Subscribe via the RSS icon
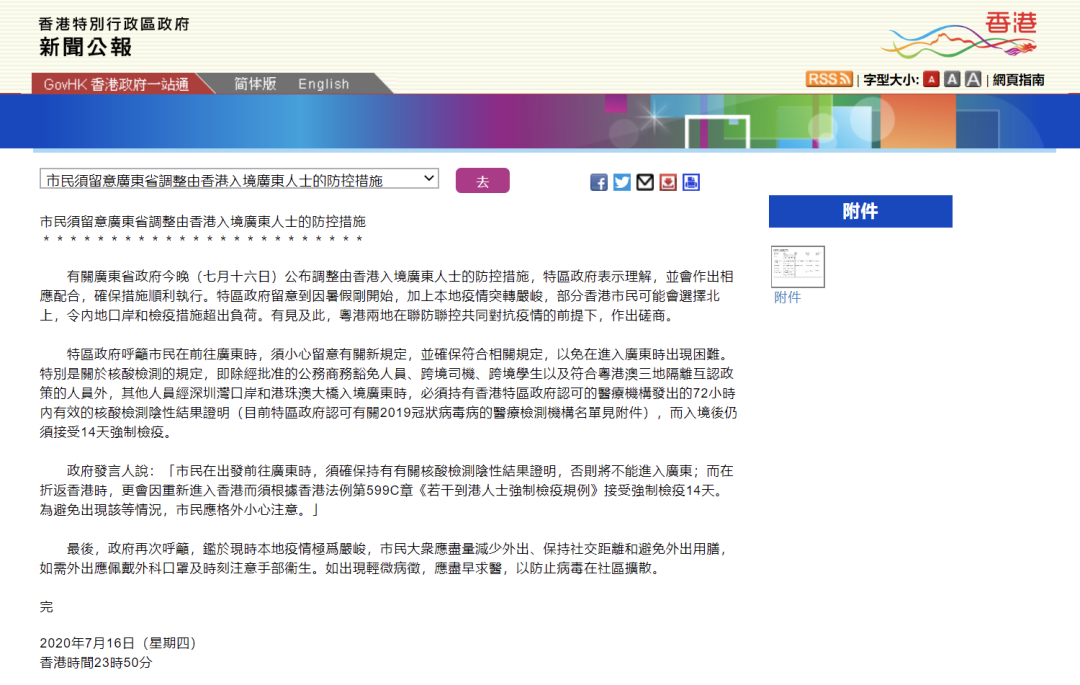 click(x=829, y=79)
